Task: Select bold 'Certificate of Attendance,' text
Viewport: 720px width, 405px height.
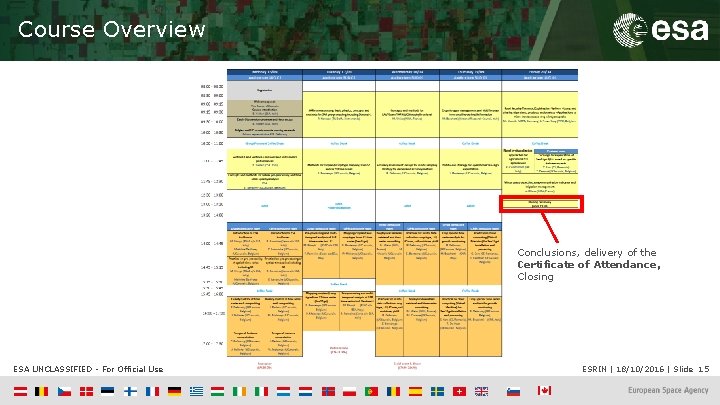Action: pyautogui.click(x=589, y=264)
